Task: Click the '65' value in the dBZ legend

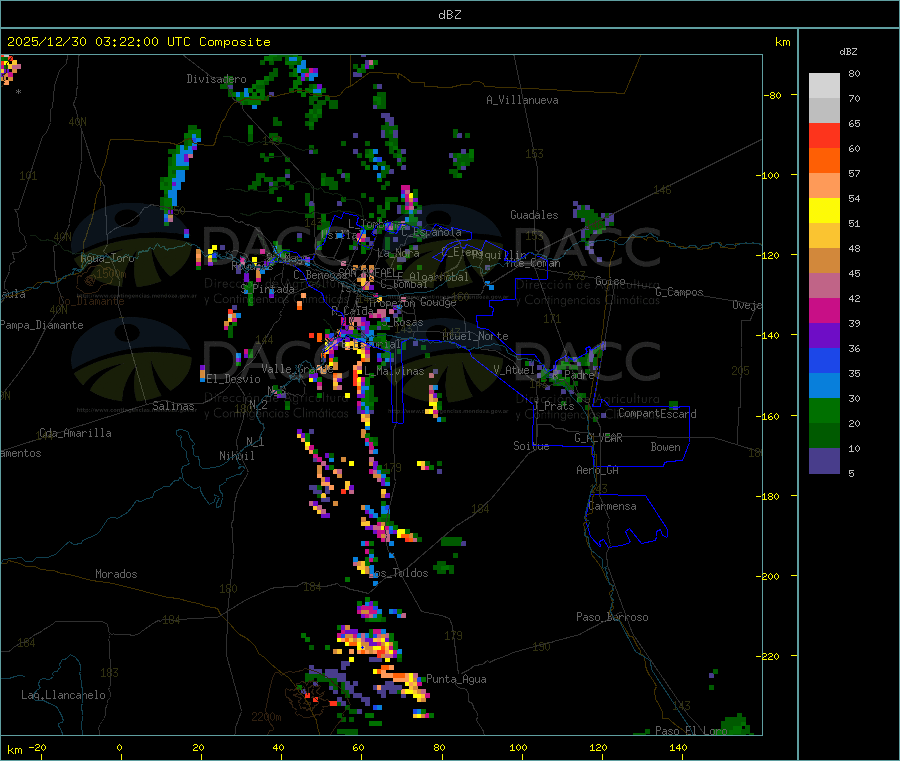Action: (x=854, y=123)
